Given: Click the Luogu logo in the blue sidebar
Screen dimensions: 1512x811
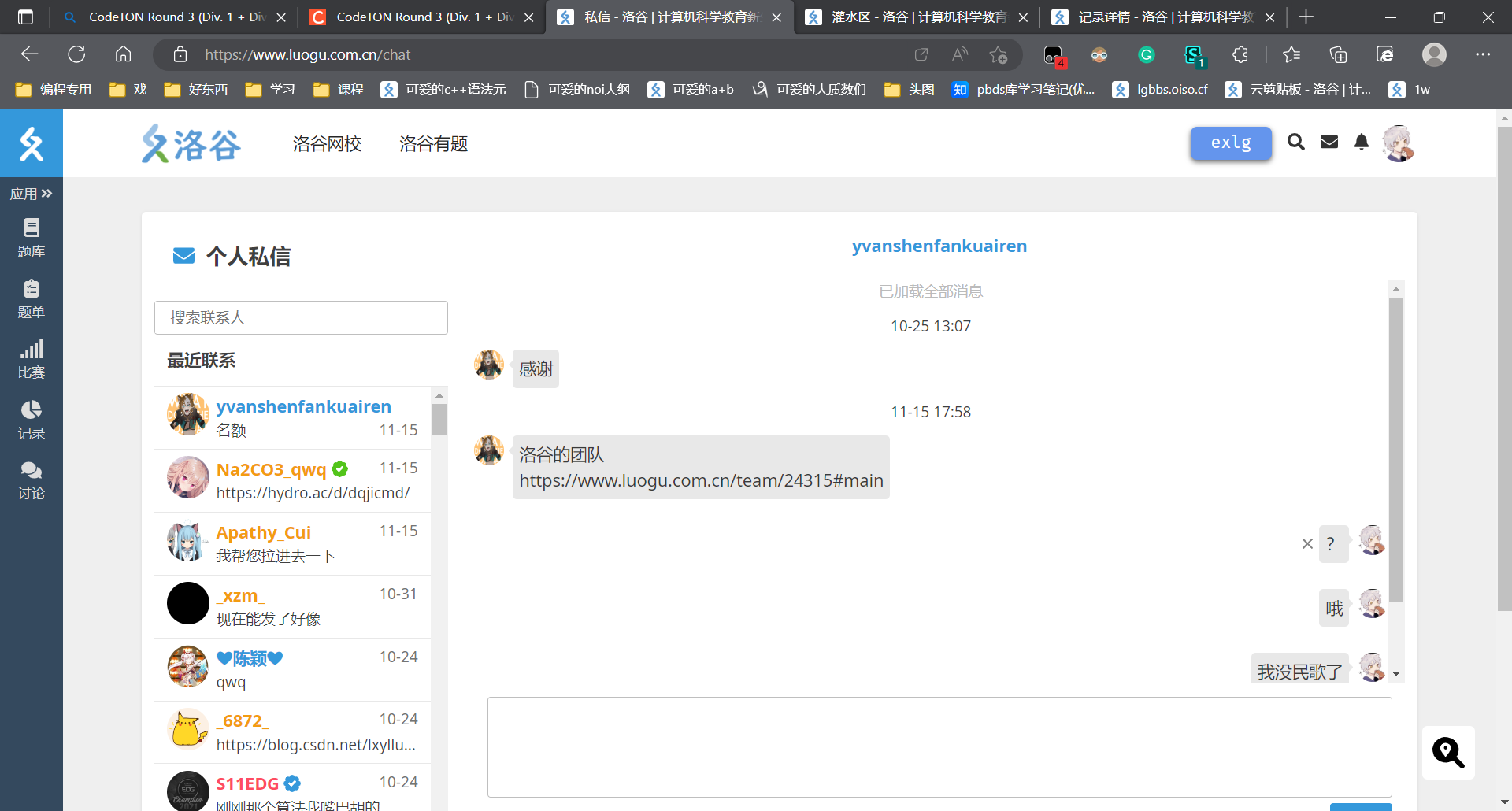Looking at the screenshot, I should click(31, 143).
